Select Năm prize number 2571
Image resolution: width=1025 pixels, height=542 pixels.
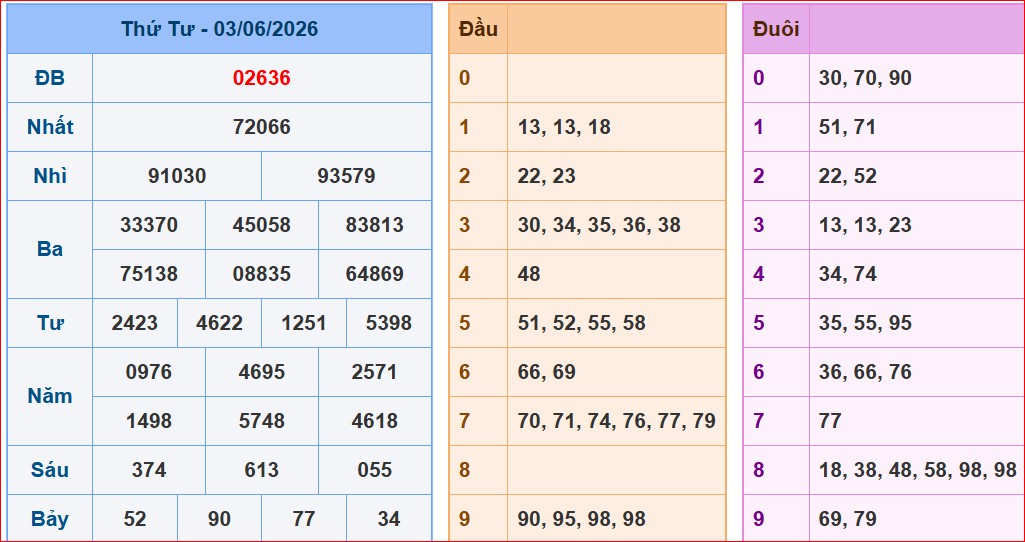coord(375,372)
